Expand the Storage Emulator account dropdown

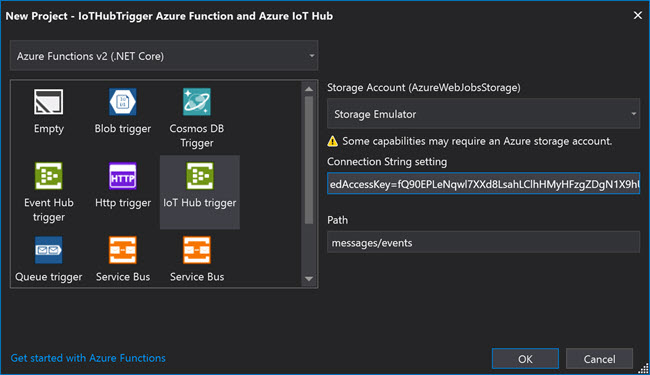(x=483, y=114)
